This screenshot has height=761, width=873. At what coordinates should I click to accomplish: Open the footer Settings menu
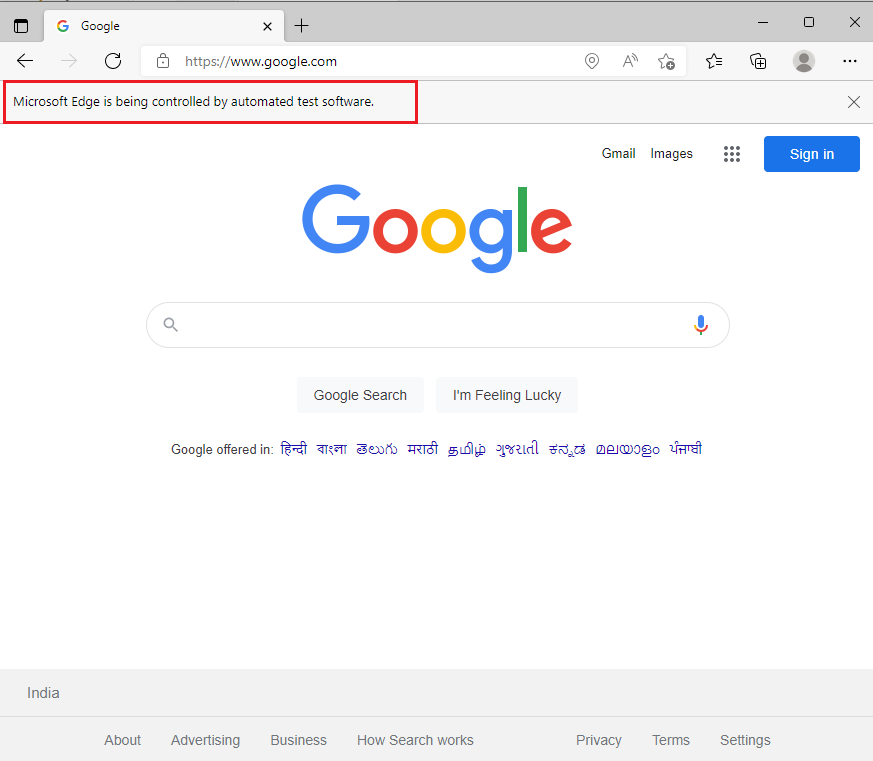745,740
